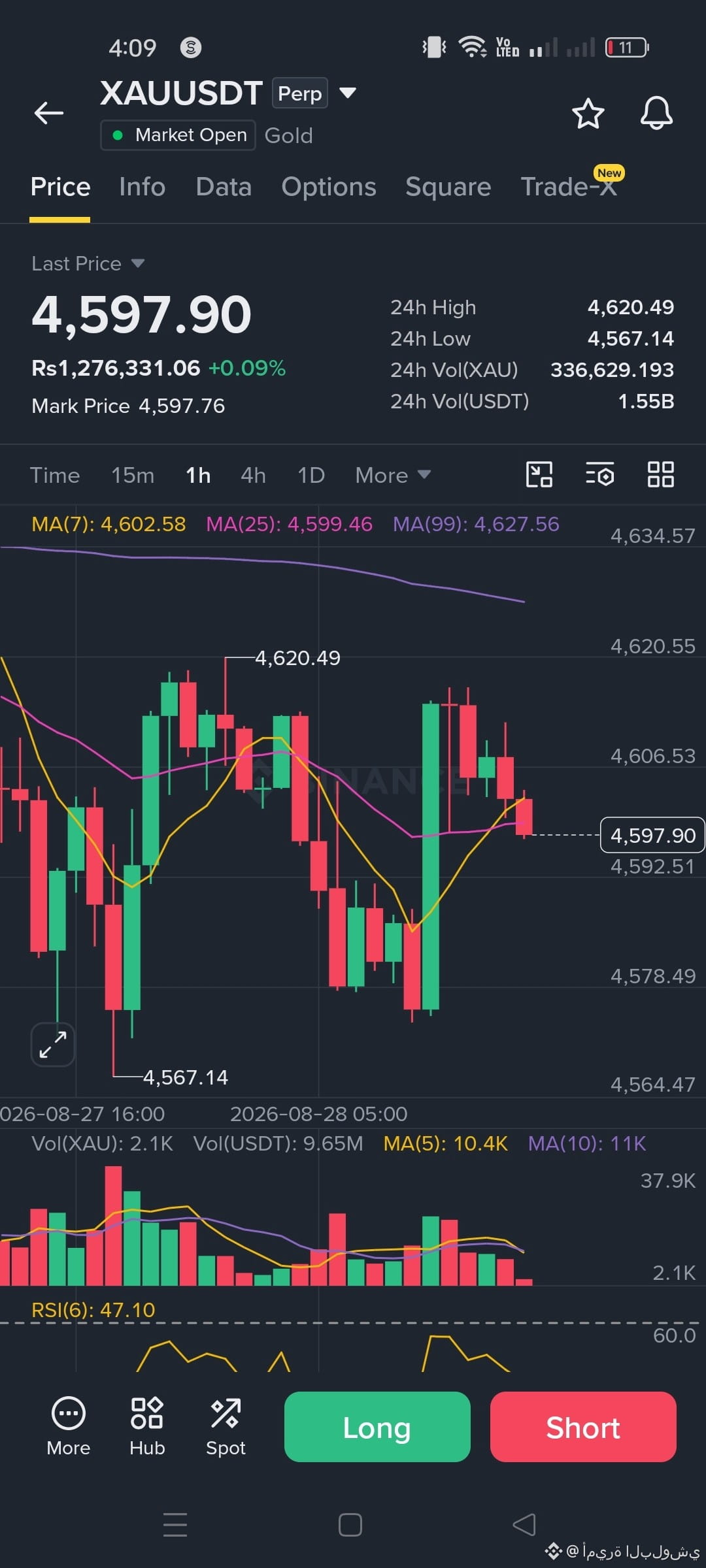706x1568 pixels.
Task: Switch to the Square tab
Action: (x=448, y=187)
